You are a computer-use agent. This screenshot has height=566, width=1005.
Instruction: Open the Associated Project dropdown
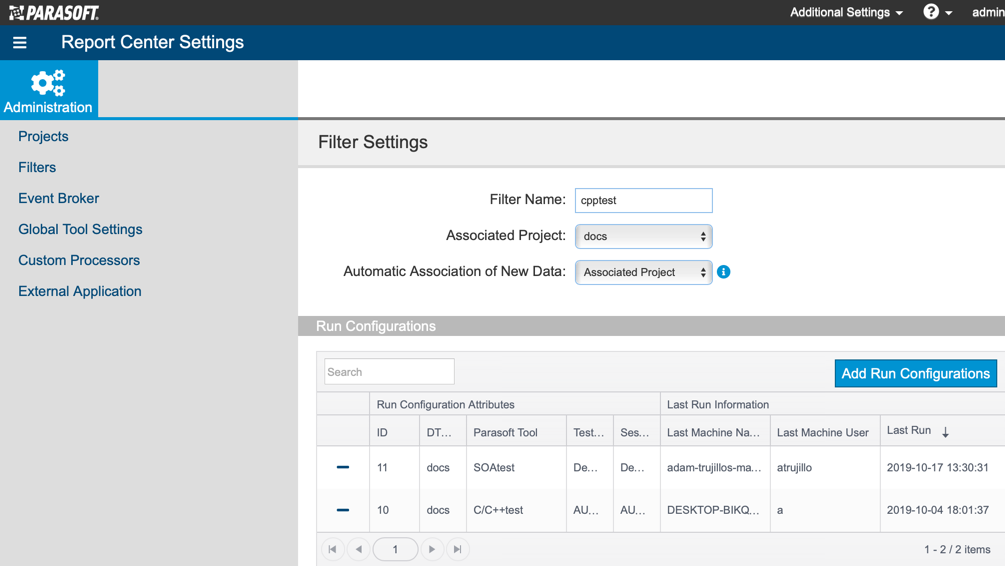point(644,237)
